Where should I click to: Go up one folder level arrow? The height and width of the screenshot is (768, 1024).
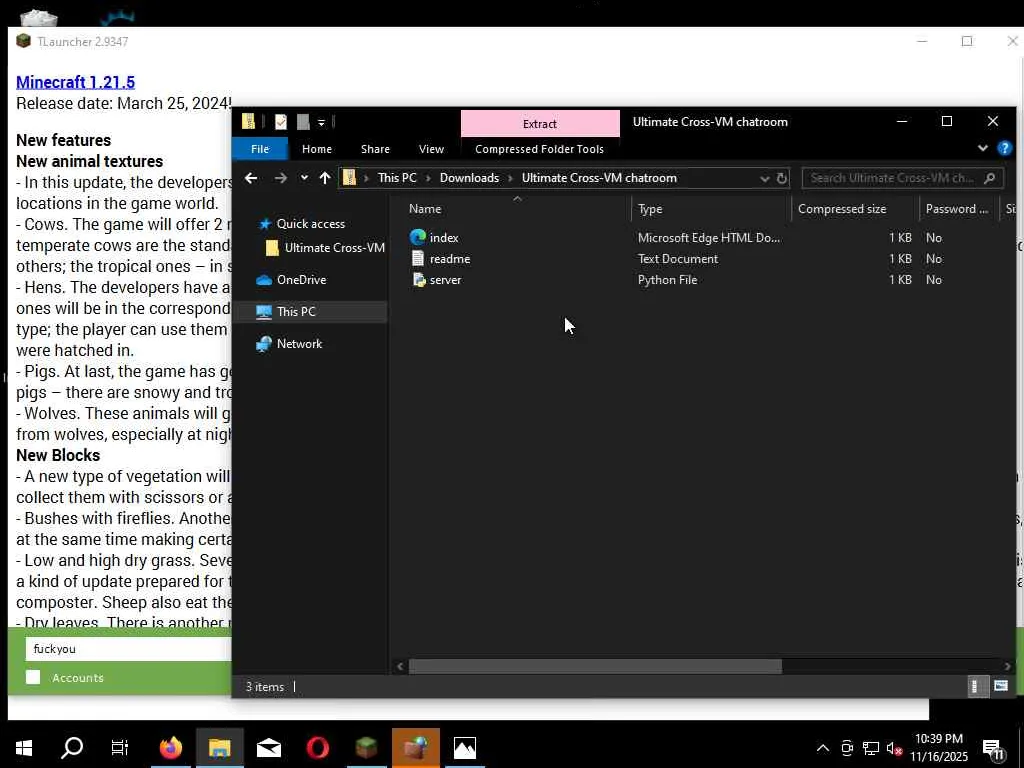(x=325, y=178)
